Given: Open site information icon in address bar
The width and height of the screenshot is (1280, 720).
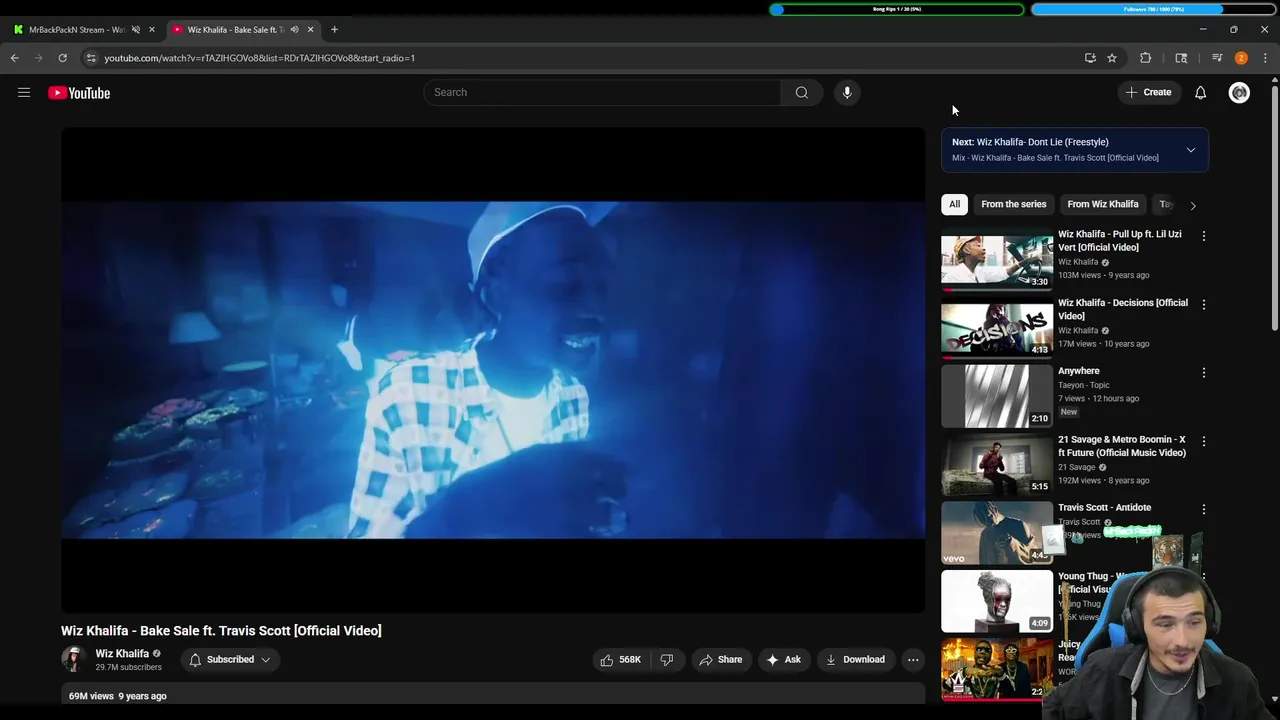Looking at the screenshot, I should click(x=91, y=58).
